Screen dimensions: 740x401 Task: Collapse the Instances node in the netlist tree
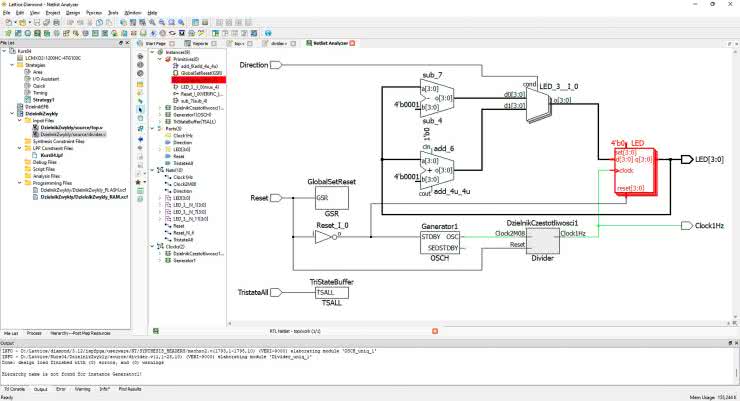pos(153,52)
